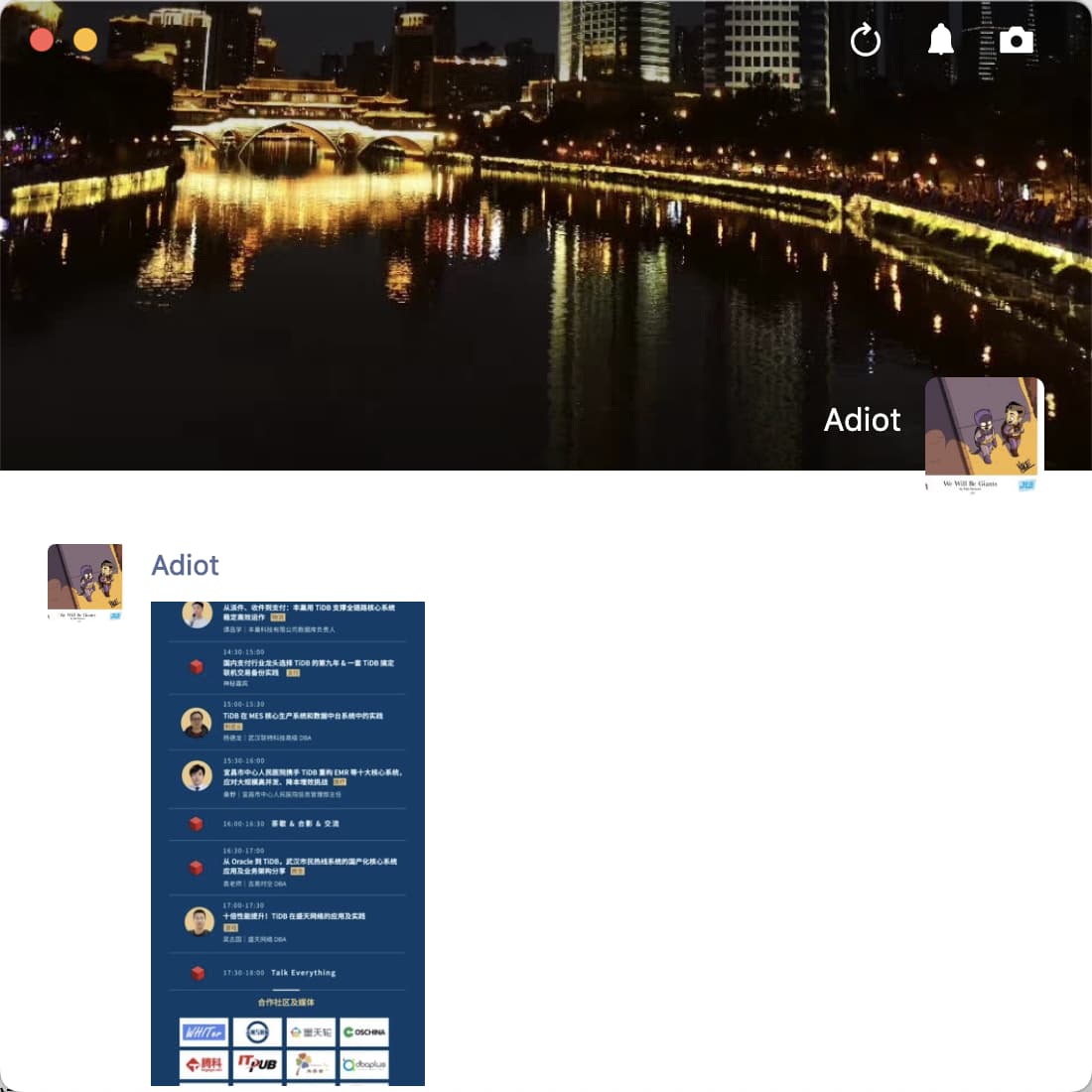Minimize the window using yellow button
This screenshot has width=1092, height=1092.
click(85, 40)
